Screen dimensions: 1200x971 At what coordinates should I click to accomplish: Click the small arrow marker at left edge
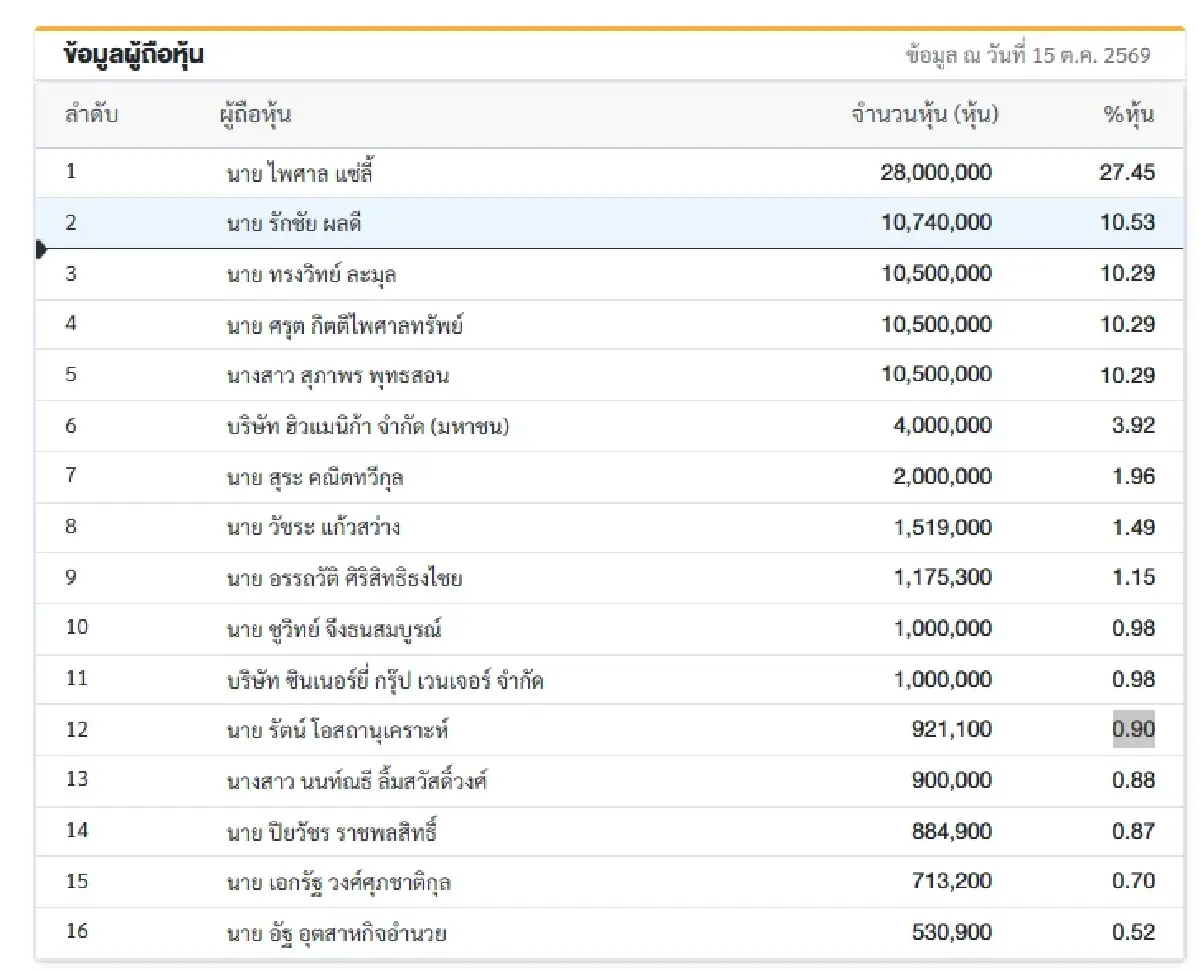pos(41,249)
